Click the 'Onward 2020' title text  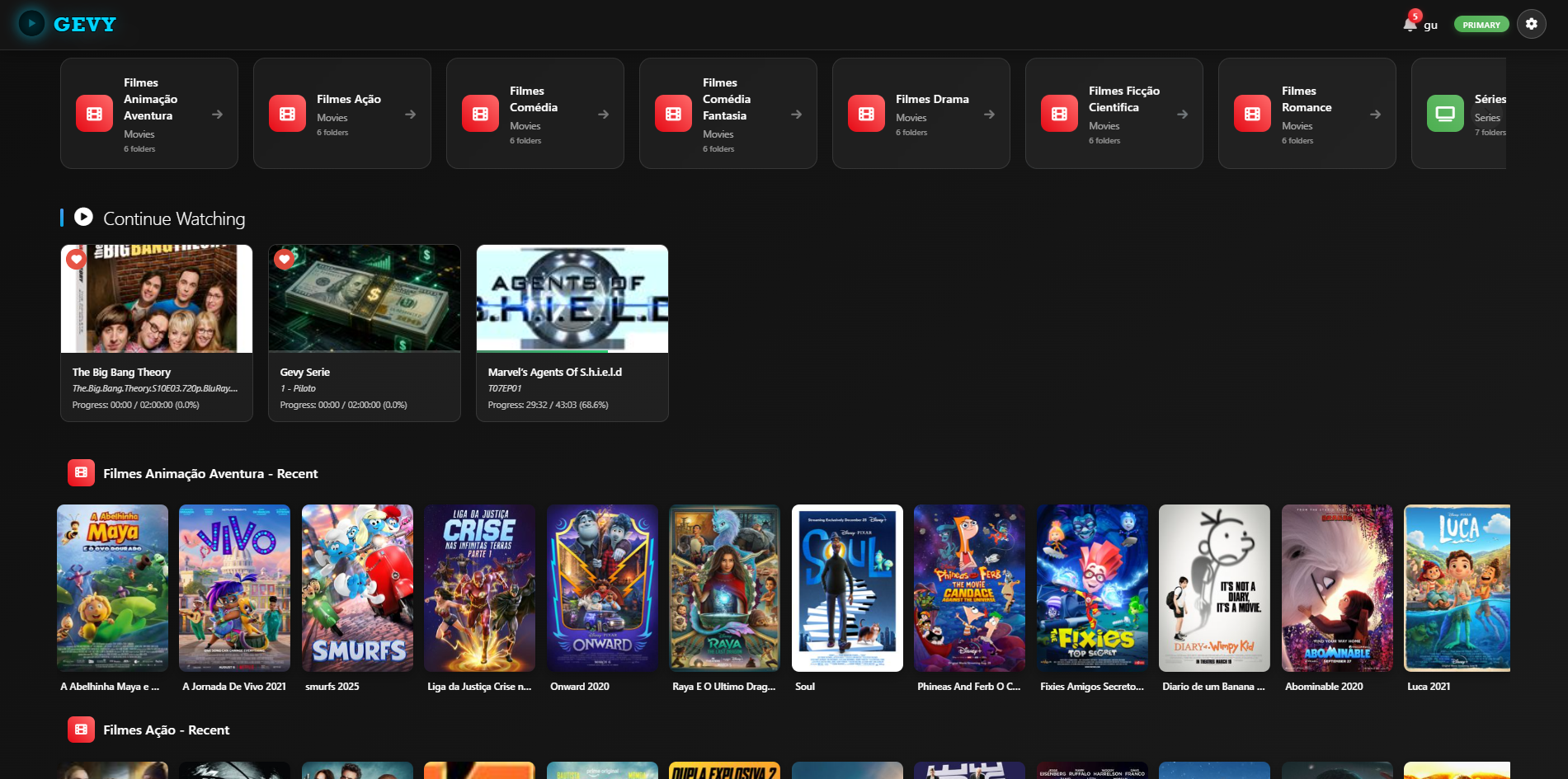click(x=580, y=687)
